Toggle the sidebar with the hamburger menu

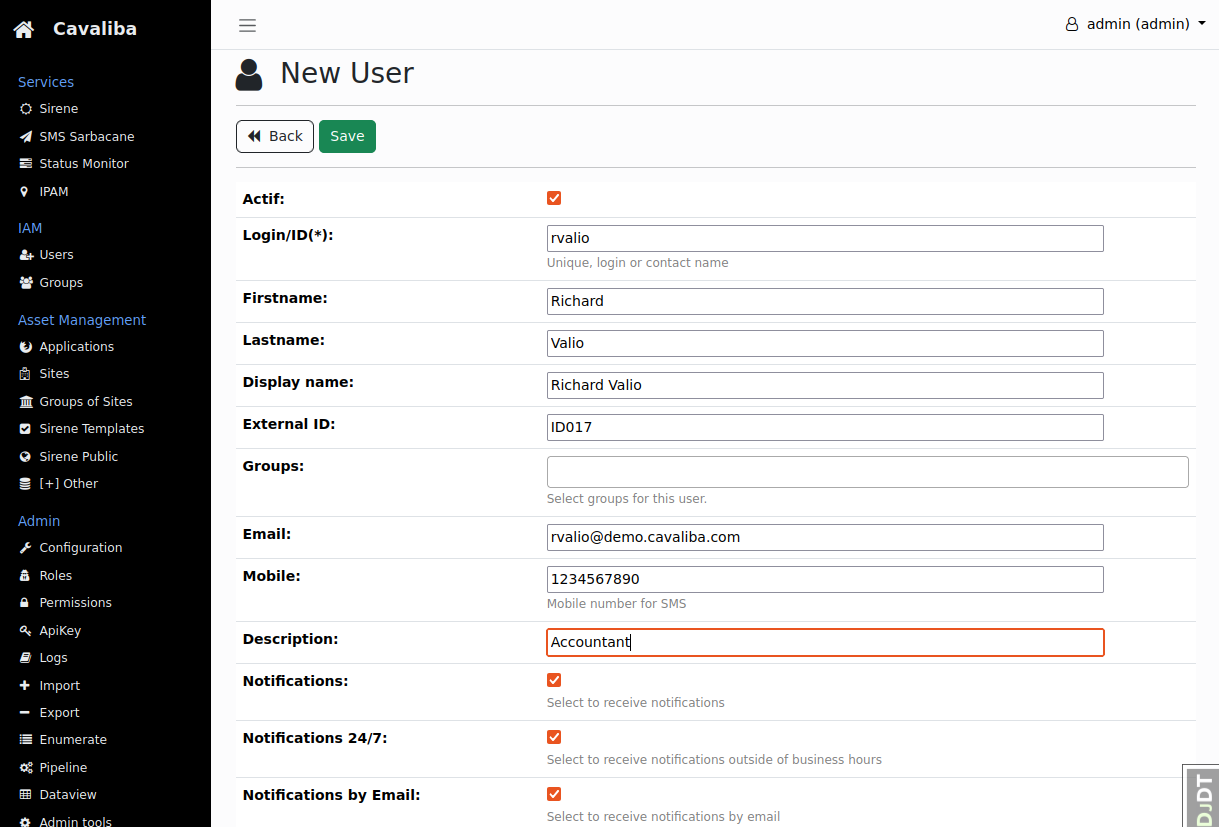click(247, 25)
